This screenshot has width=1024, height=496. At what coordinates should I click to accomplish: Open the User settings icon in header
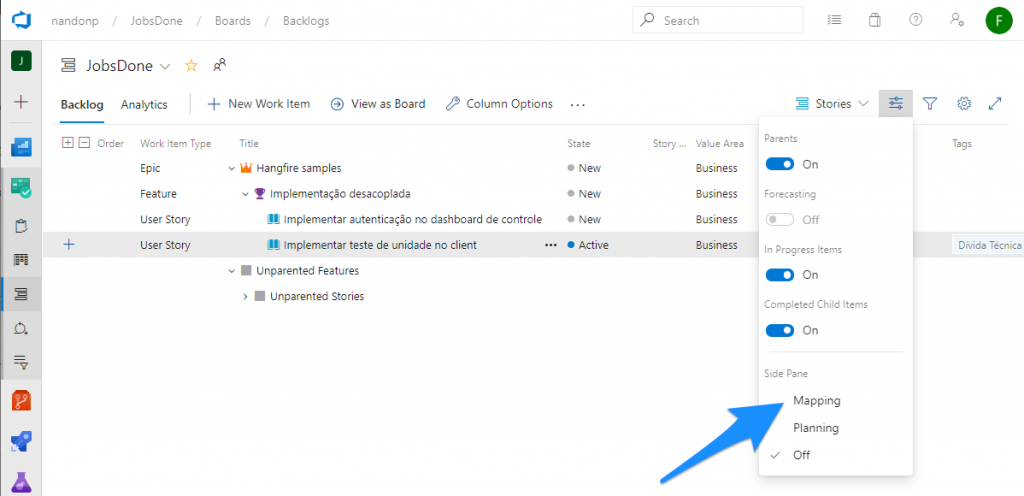(957, 20)
